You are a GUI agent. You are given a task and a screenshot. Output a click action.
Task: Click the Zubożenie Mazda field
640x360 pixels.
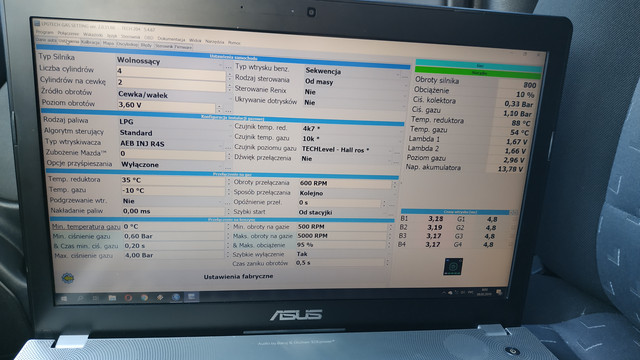[x=172, y=154]
